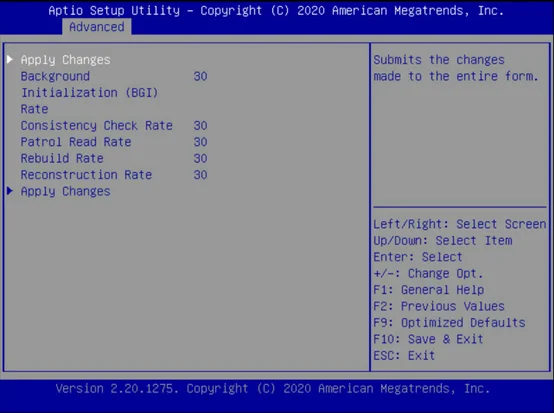
Task: Click 'Enter: Select' hint
Action: [418, 257]
